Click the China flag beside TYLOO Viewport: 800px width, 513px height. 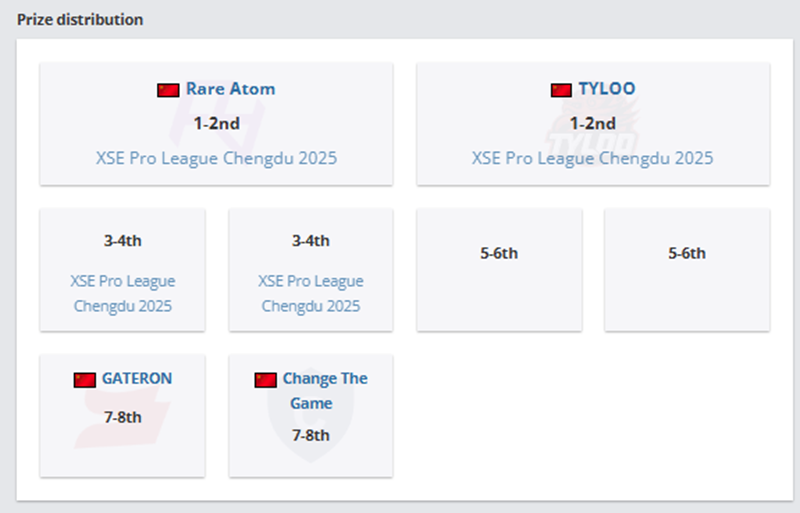click(x=561, y=90)
